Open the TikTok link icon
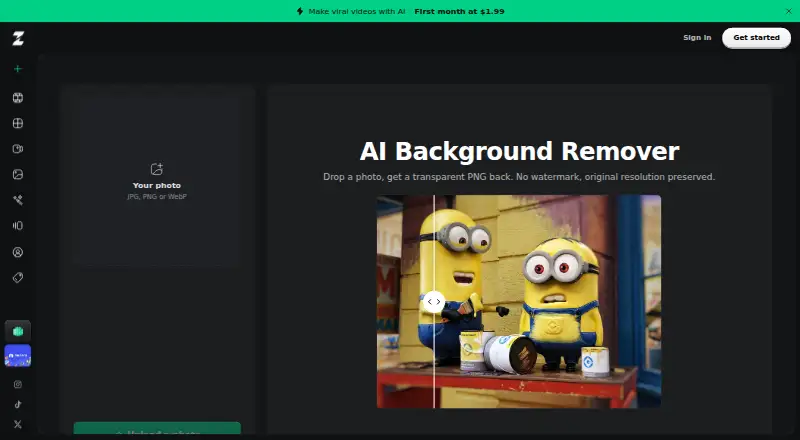 (18, 404)
